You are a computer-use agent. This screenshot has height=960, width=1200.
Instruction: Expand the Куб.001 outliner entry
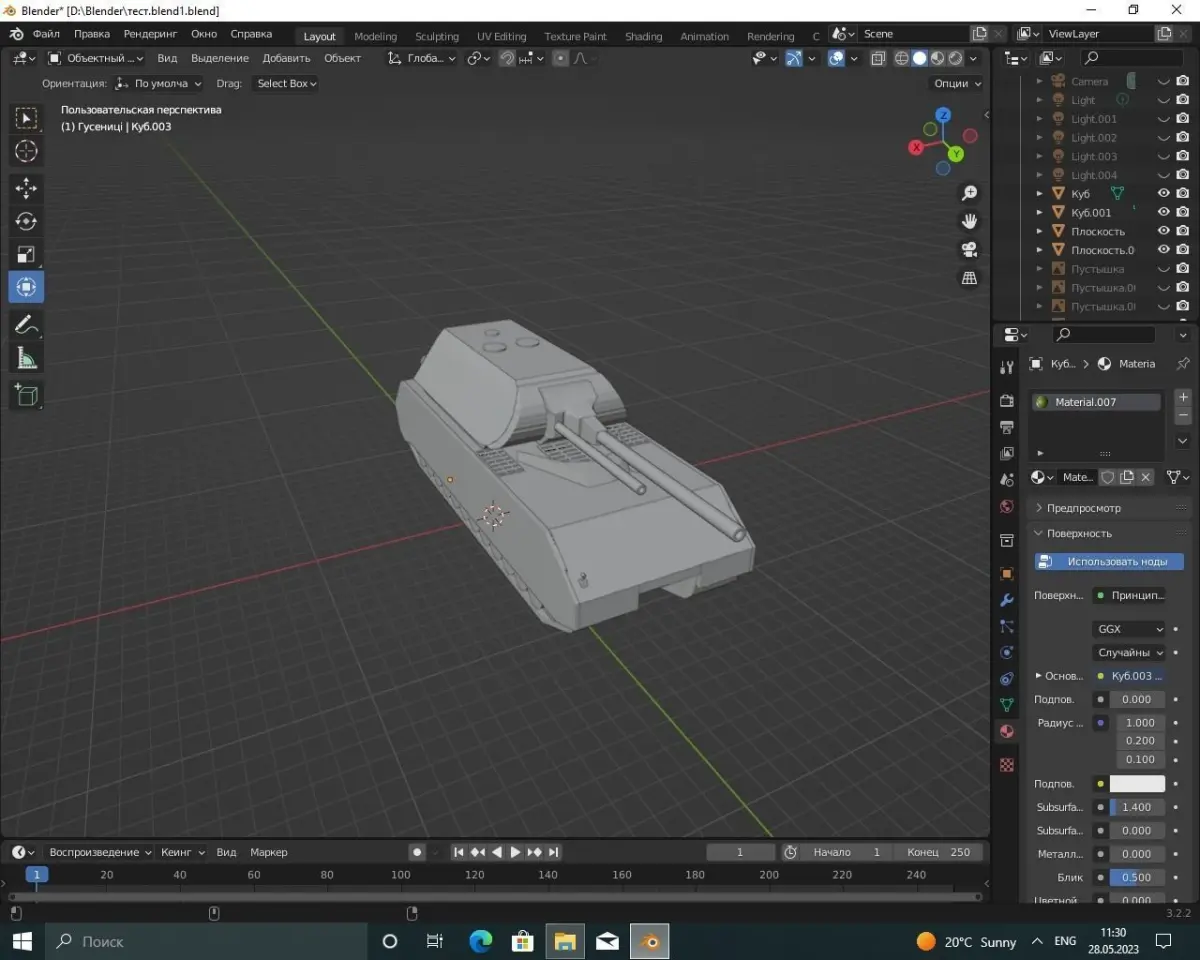click(1040, 212)
